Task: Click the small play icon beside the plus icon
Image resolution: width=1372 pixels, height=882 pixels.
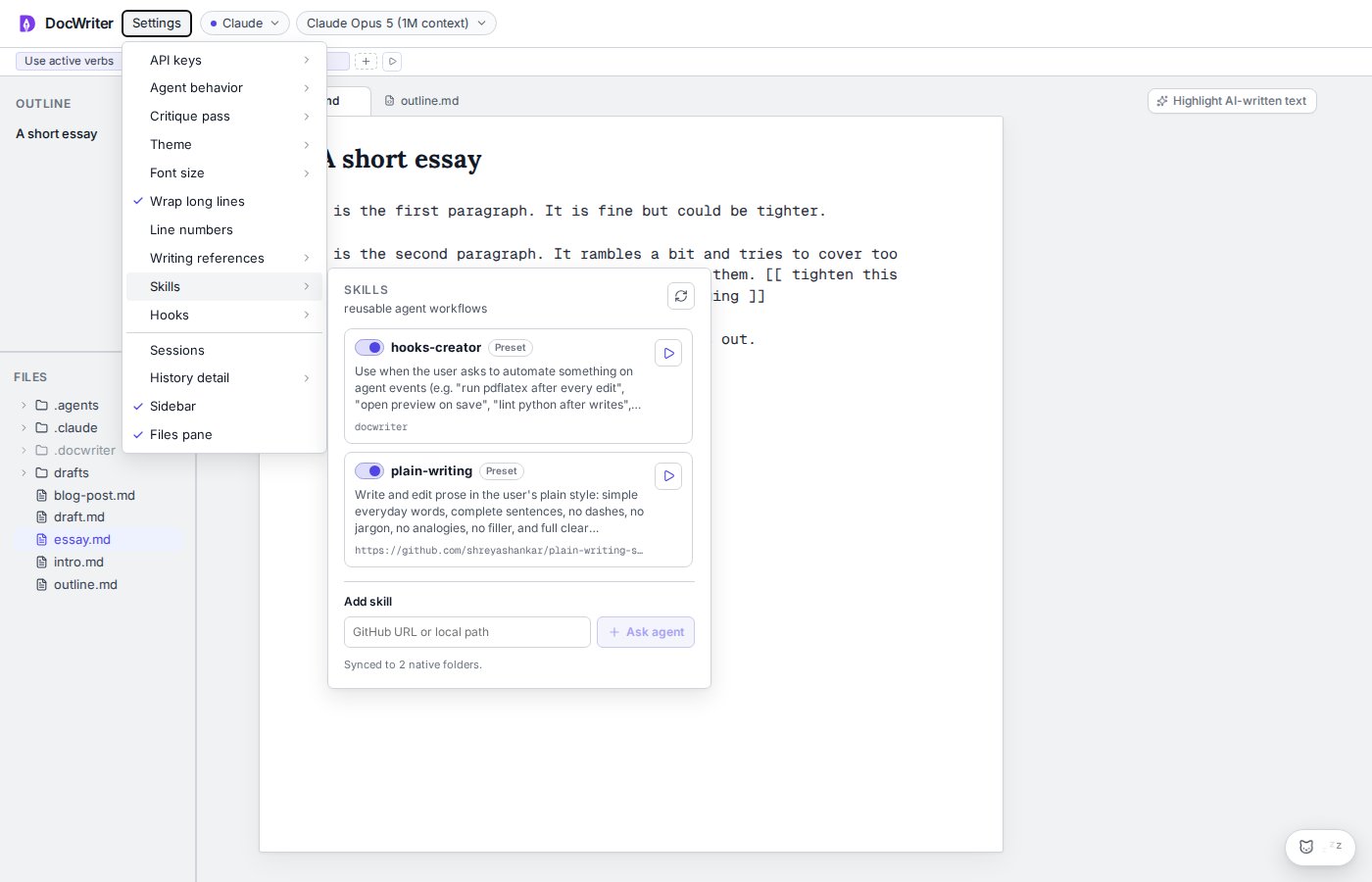Action: 392,62
